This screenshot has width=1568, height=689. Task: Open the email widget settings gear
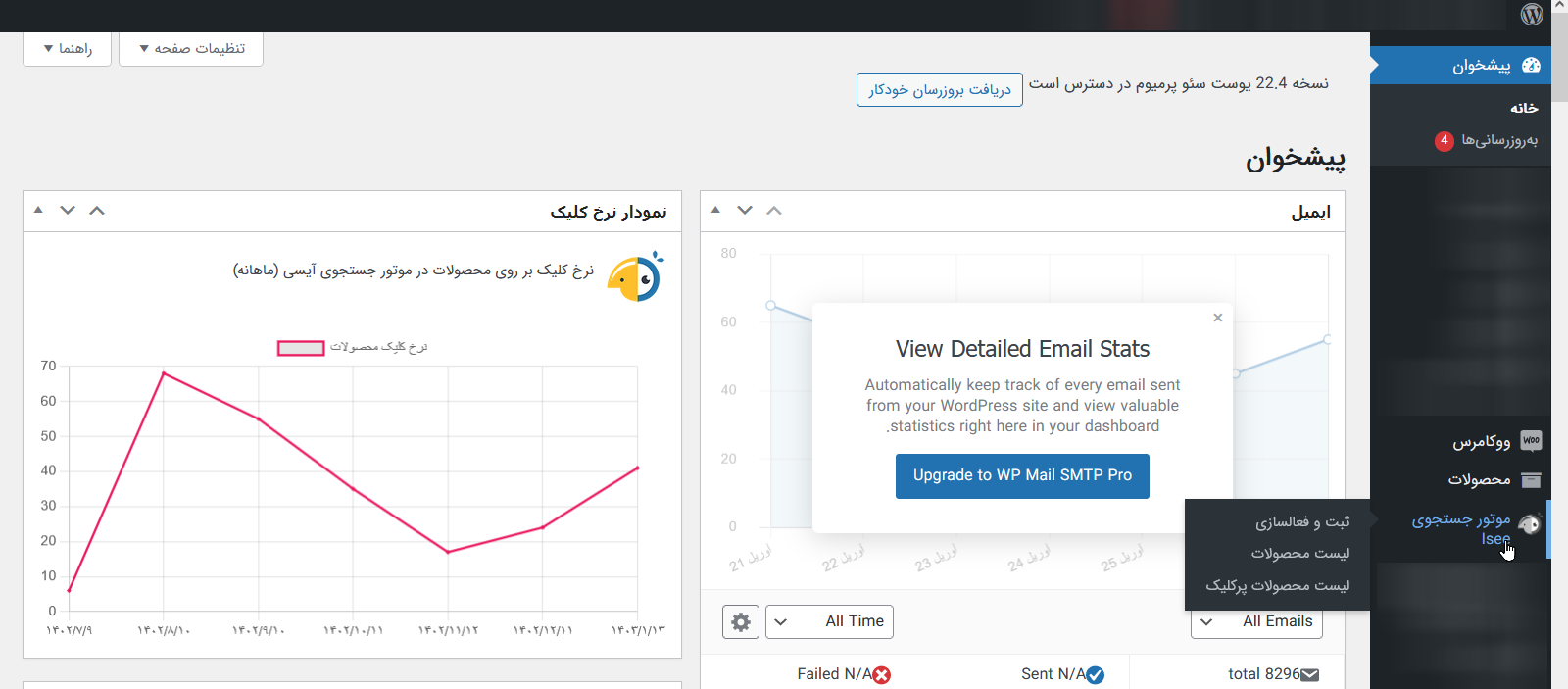(741, 621)
